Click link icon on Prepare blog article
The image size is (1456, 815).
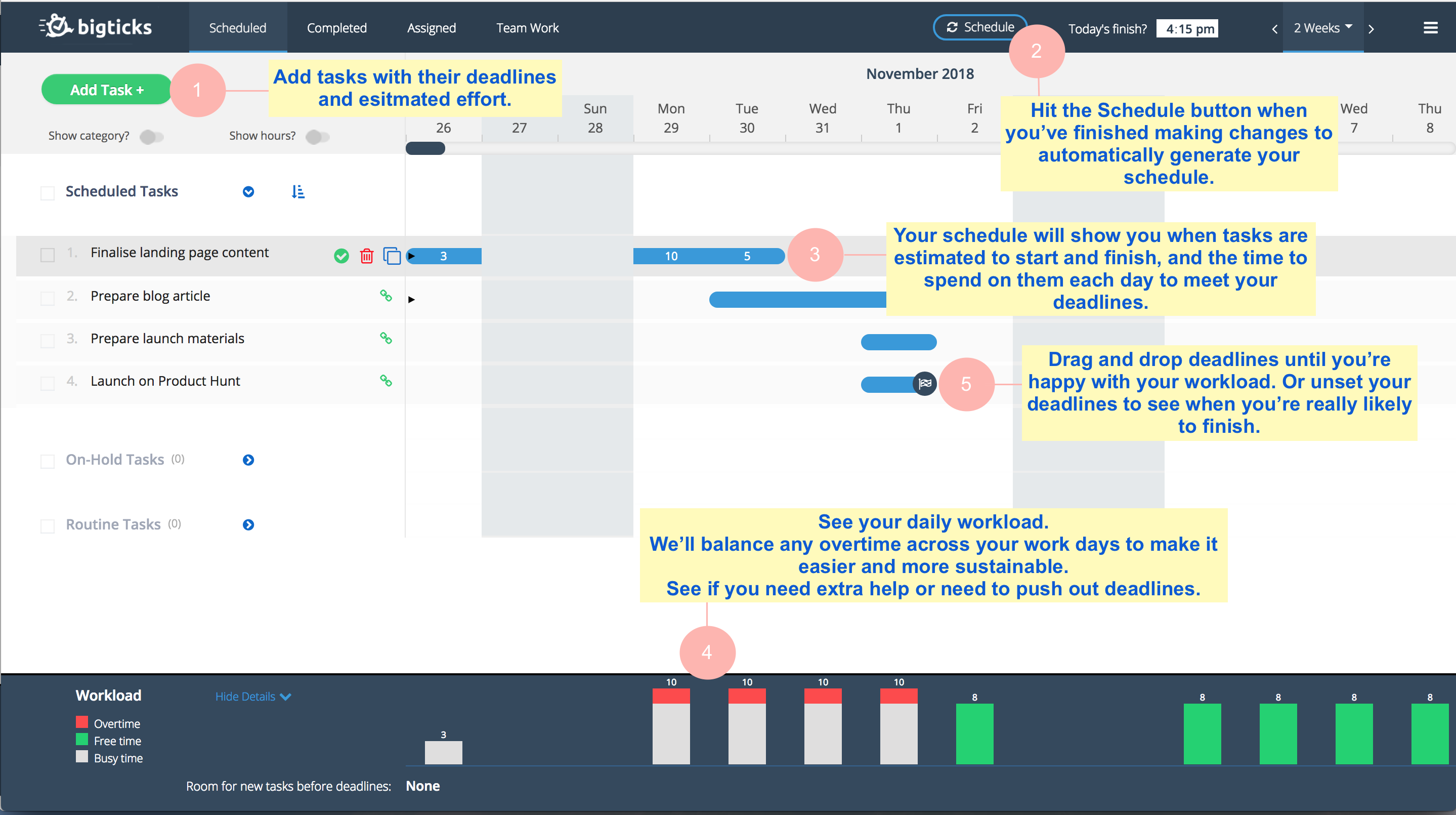tap(386, 296)
